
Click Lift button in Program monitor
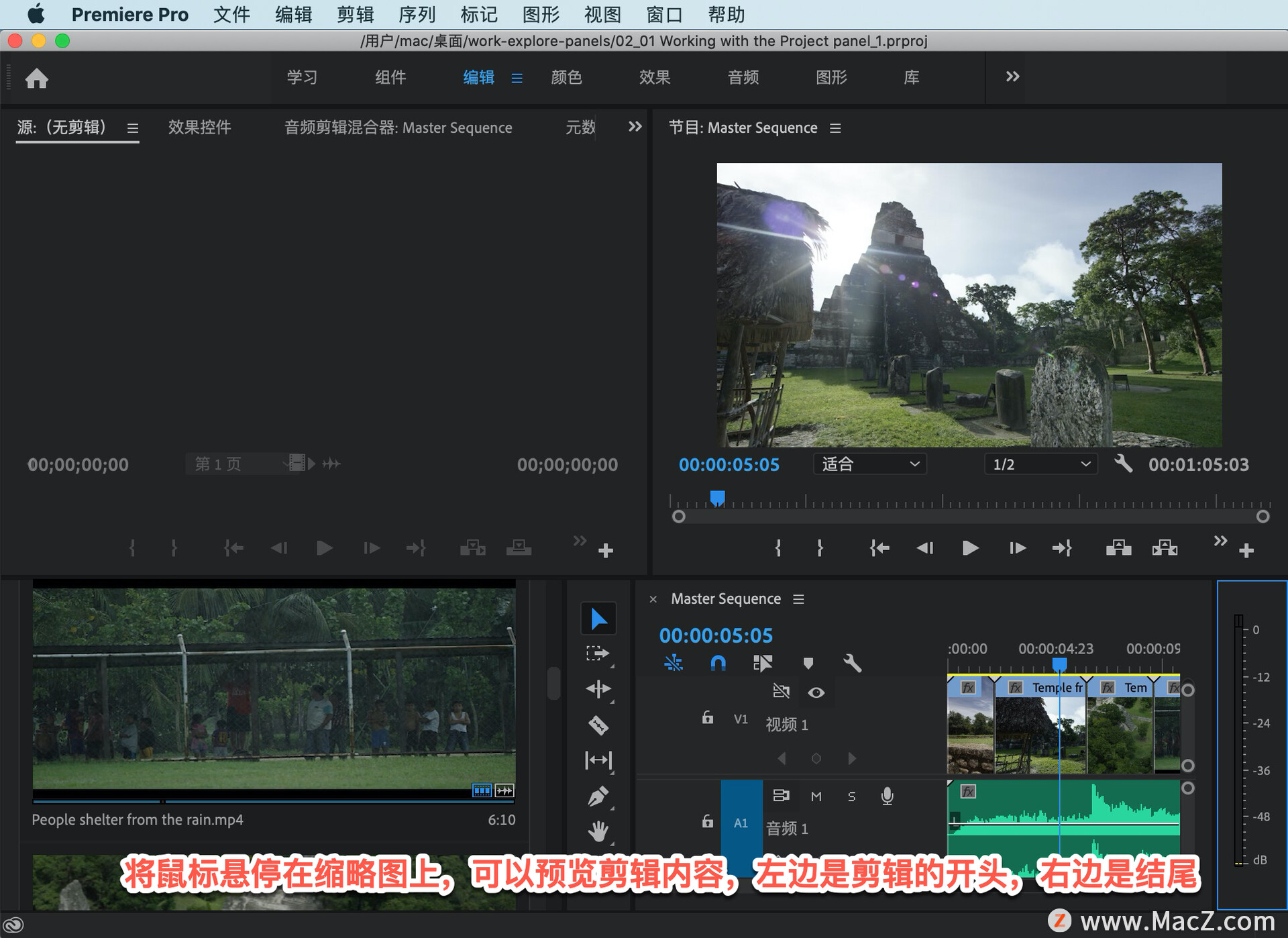[x=1118, y=548]
